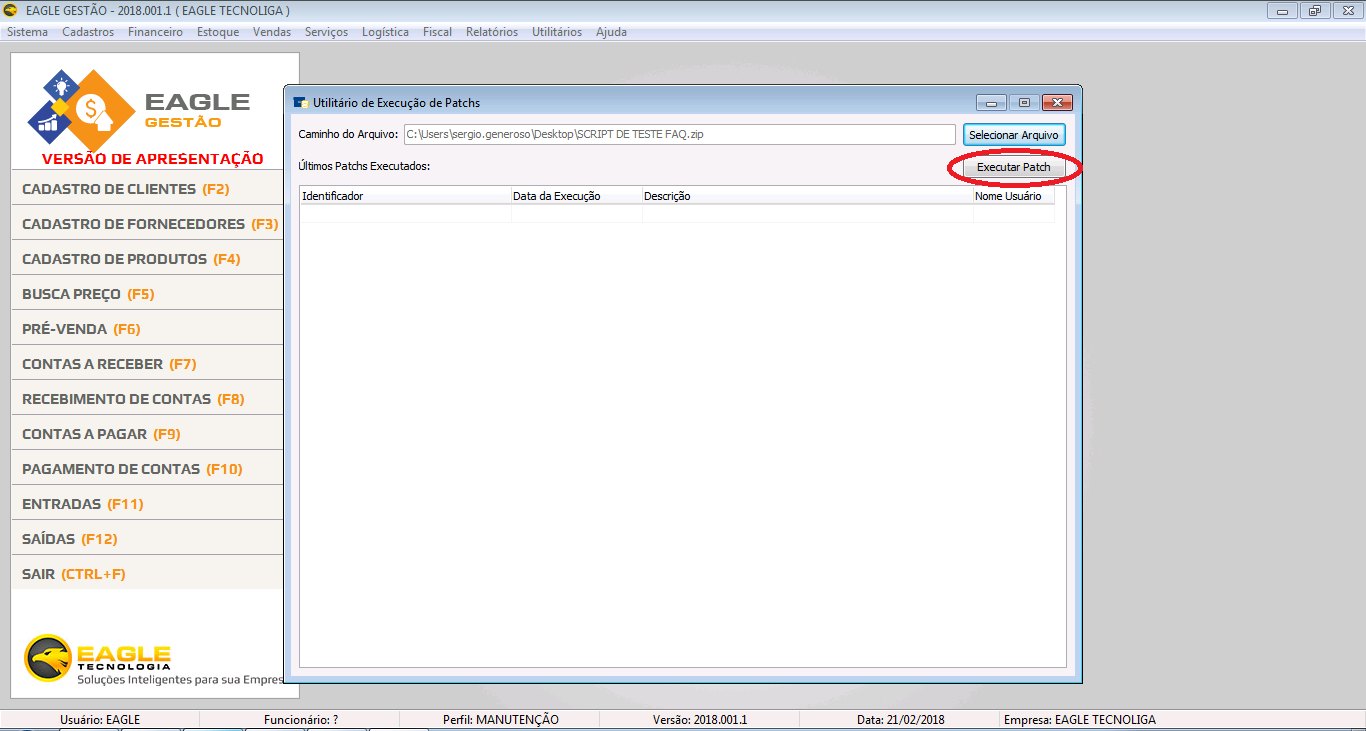
Task: Click Cadastro de Clientes (F2) button
Action: tap(148, 189)
